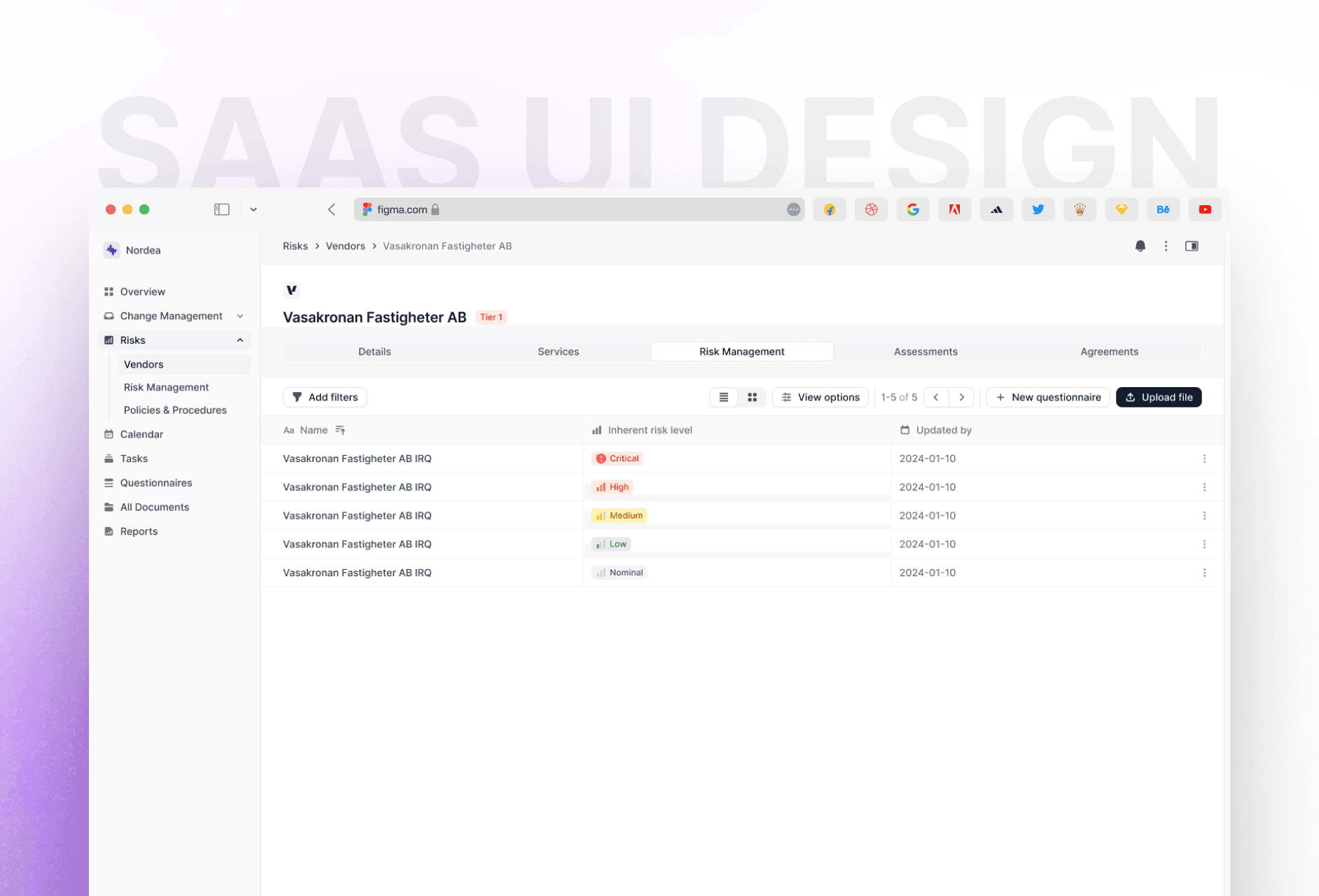Screen dimensions: 1319x896
Task: Open notifications bell icon
Action: (x=1140, y=246)
